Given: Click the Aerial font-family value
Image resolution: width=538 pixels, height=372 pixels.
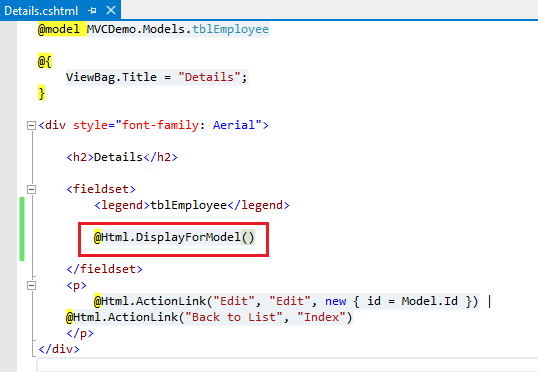Looking at the screenshot, I should [234, 125].
